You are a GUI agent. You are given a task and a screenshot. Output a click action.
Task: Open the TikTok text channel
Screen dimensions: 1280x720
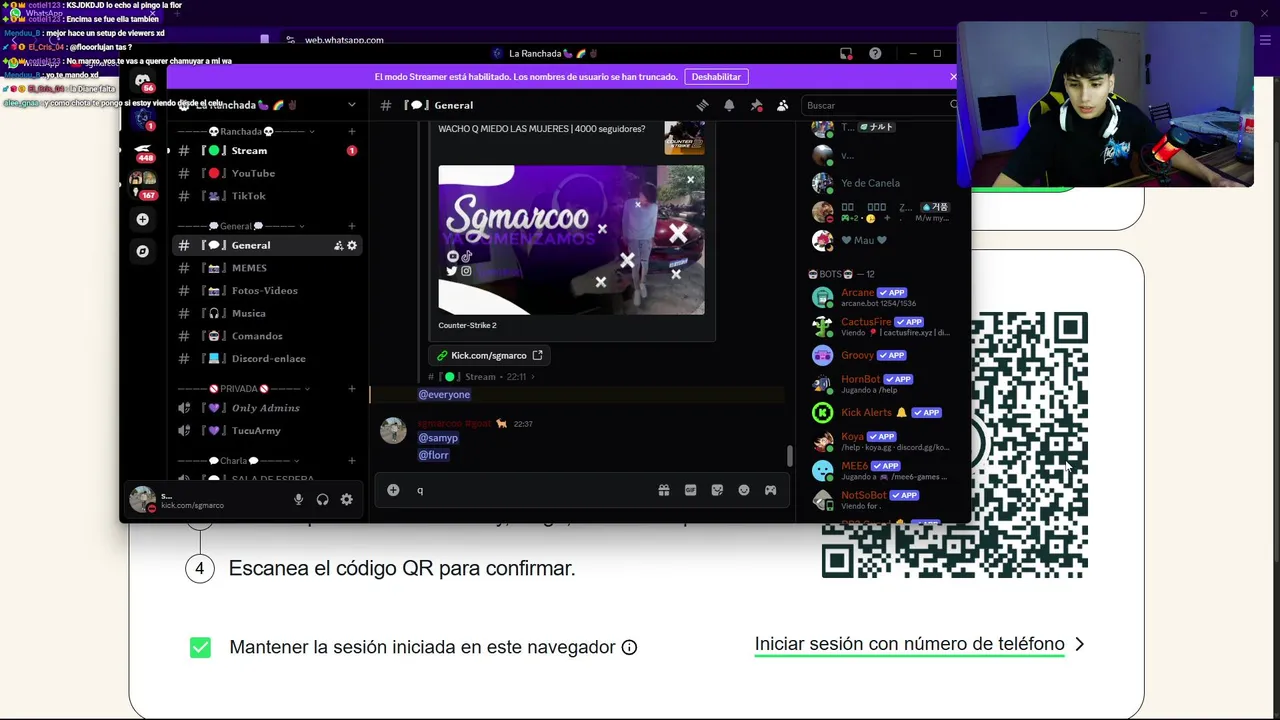267,196
